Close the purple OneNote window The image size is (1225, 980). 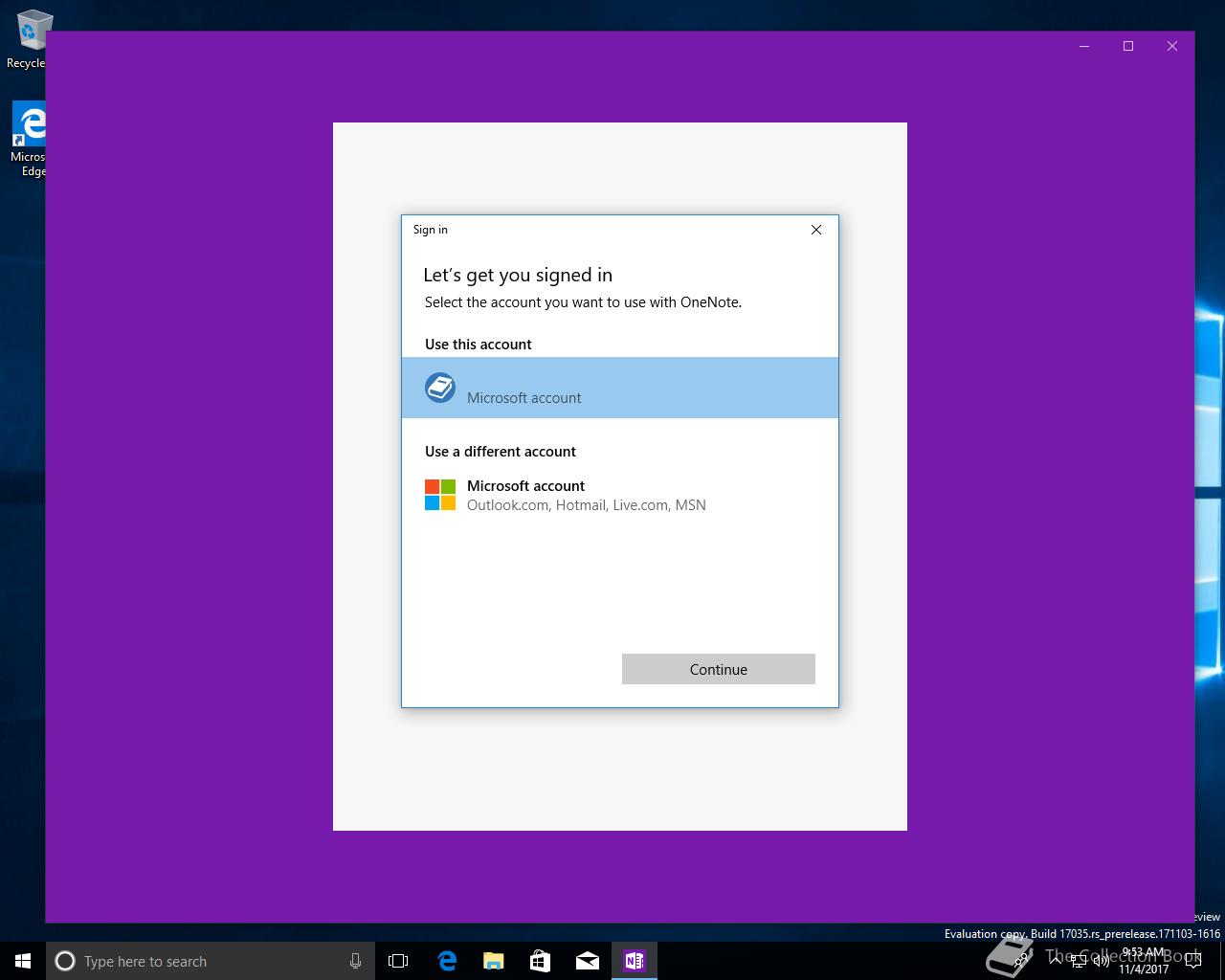(1172, 46)
